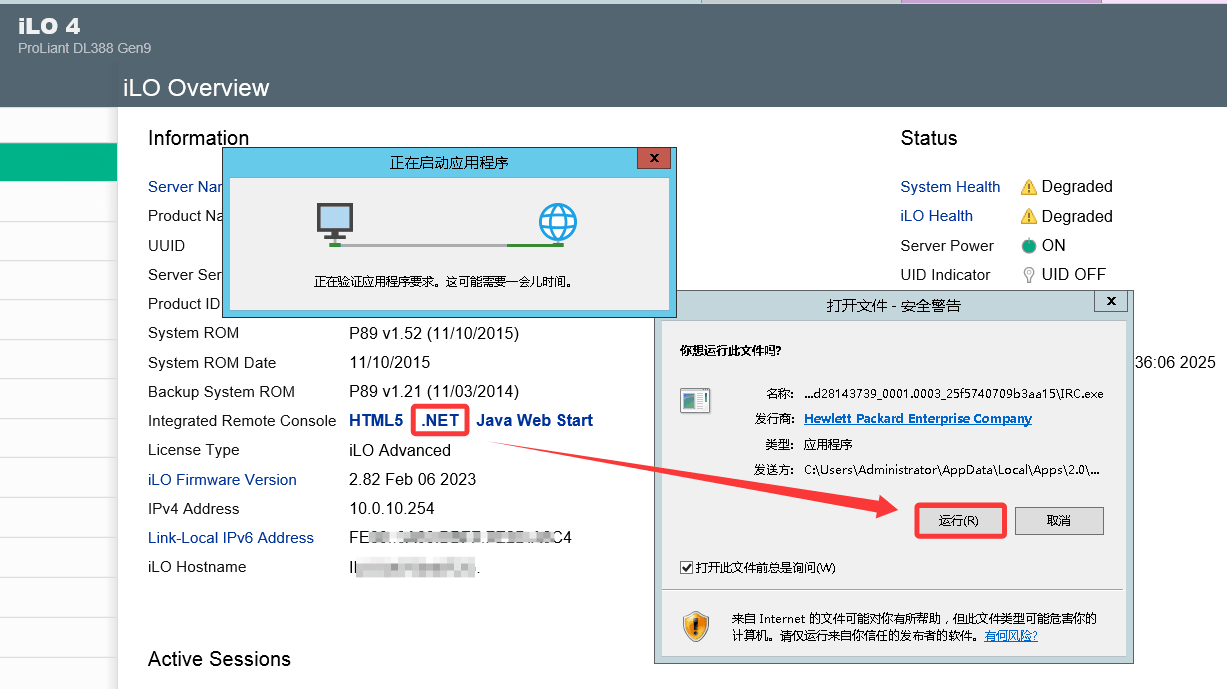This screenshot has height=689, width=1227.
Task: Click the UID Indicator light bulb icon
Action: [x=1028, y=275]
